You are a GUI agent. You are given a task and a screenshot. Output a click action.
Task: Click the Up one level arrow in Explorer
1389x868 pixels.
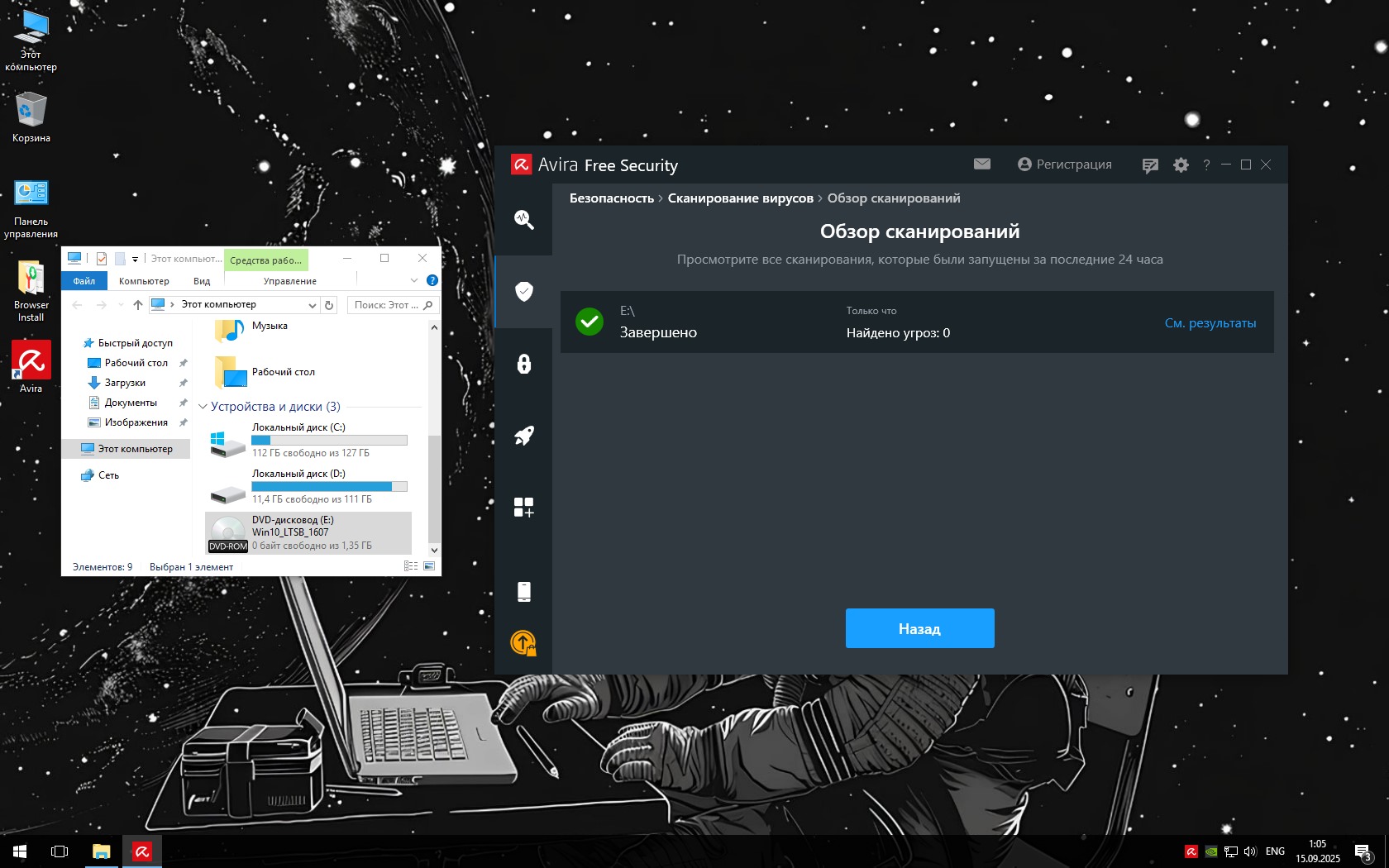(138, 305)
